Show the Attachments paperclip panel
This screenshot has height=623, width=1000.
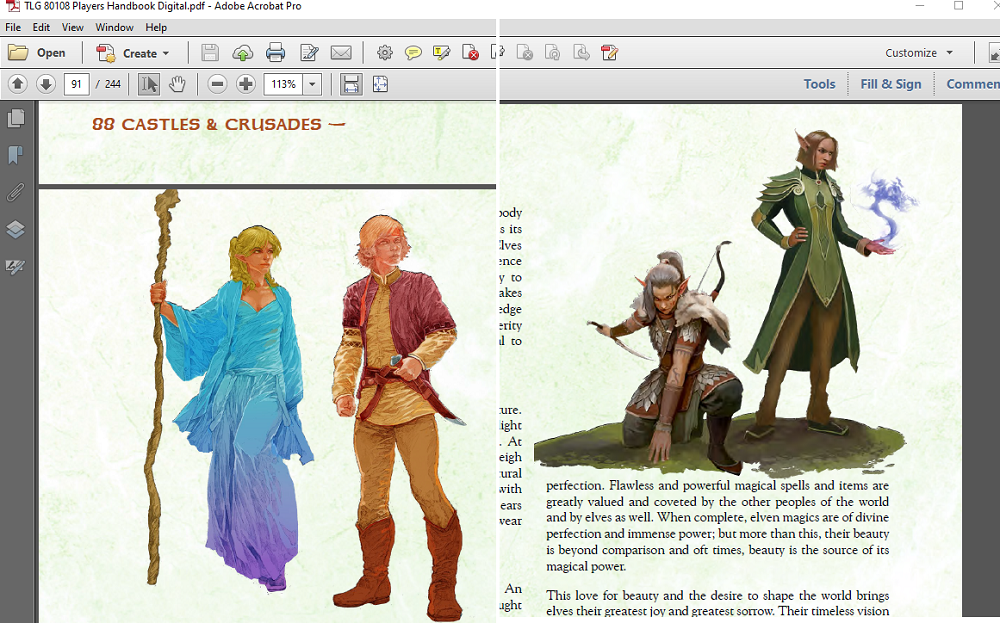(x=16, y=192)
